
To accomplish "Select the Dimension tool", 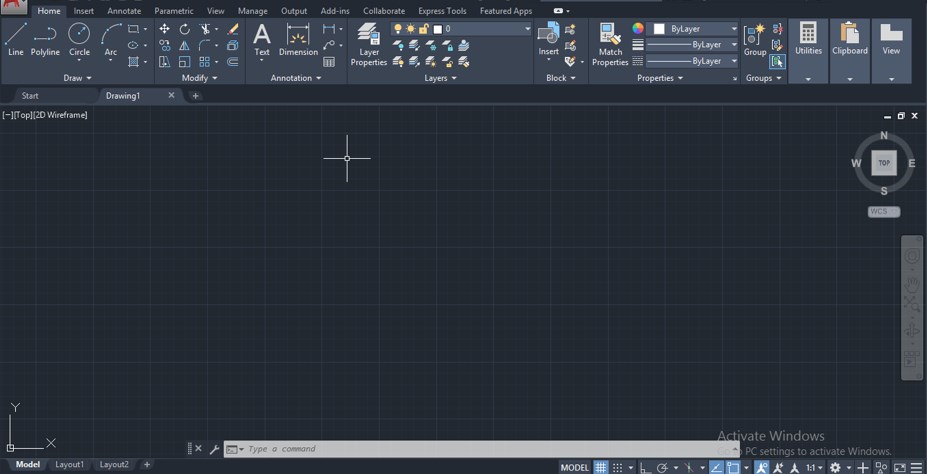I will pyautogui.click(x=298, y=40).
